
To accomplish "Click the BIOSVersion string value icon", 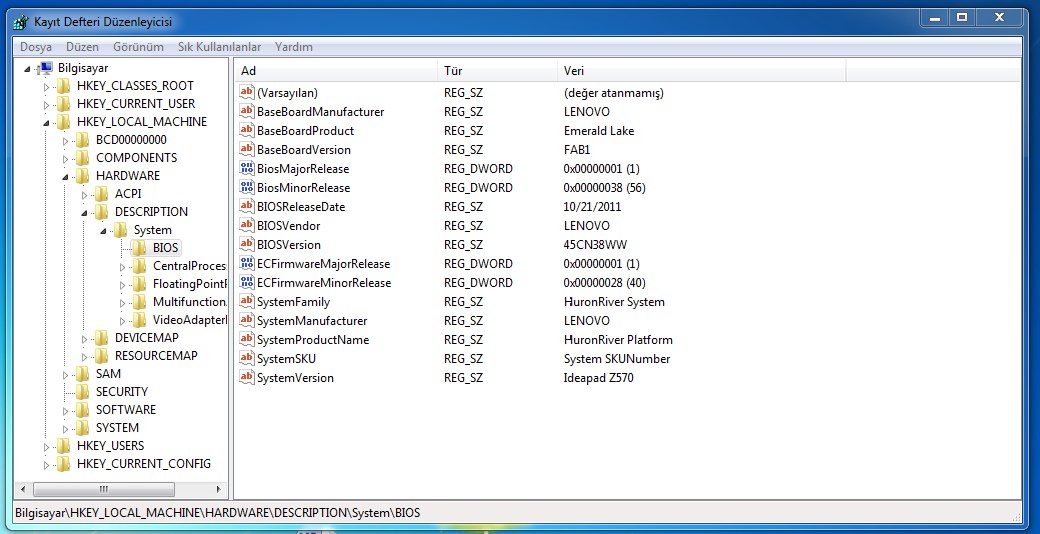I will (x=247, y=245).
